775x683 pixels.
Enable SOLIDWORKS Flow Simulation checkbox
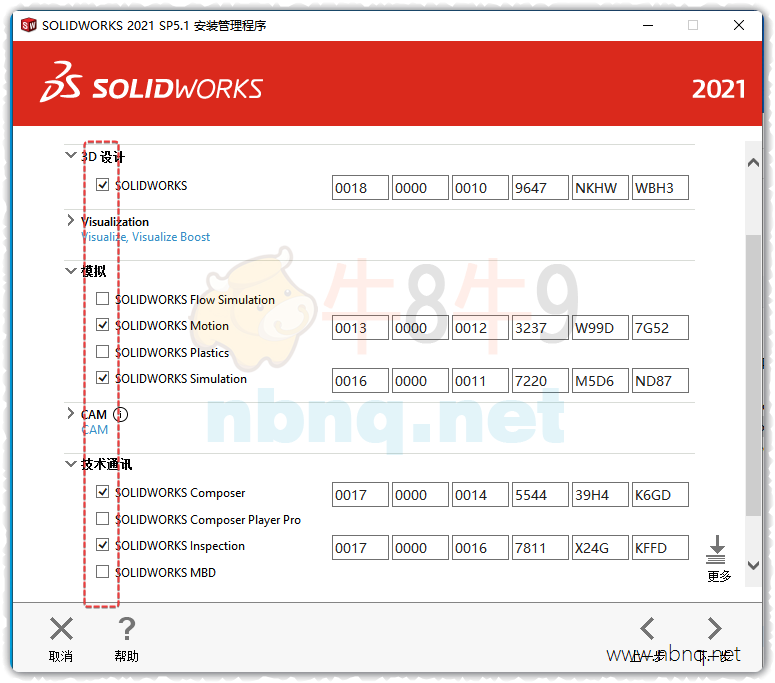coord(102,299)
